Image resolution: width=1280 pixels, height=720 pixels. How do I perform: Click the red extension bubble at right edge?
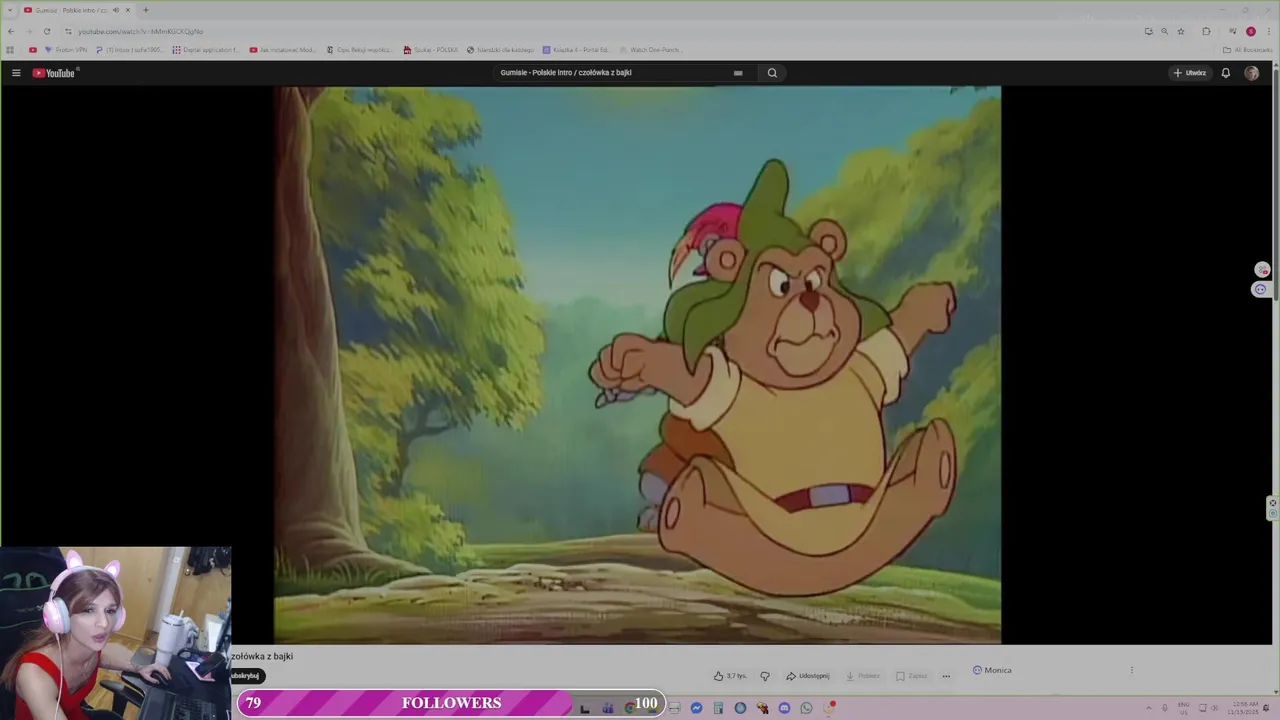click(x=1262, y=270)
